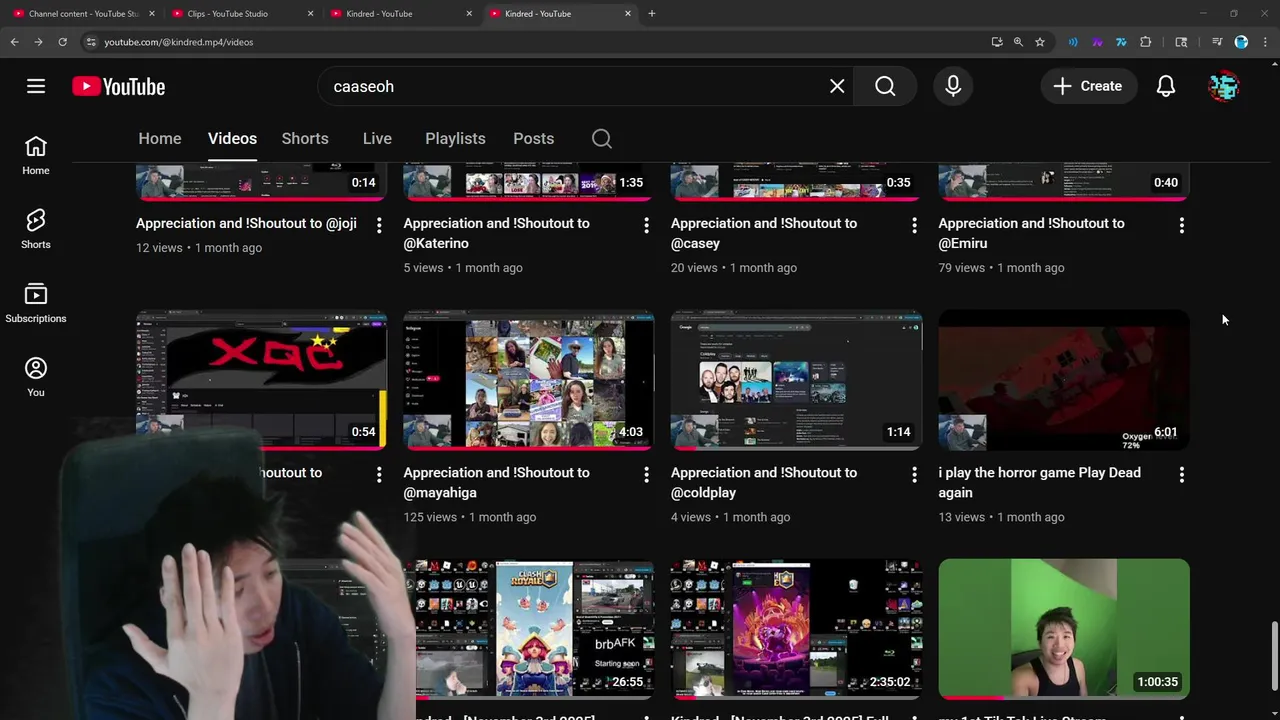Start voice search with the microphone icon

pos(953,86)
